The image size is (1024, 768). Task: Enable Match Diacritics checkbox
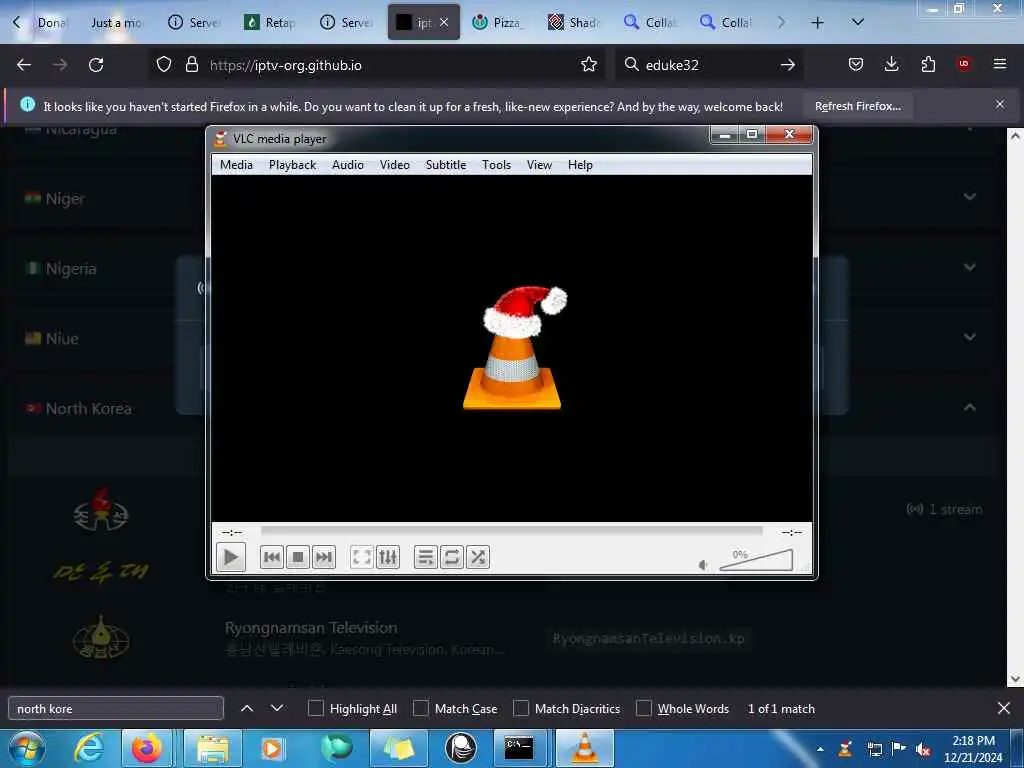coord(520,708)
